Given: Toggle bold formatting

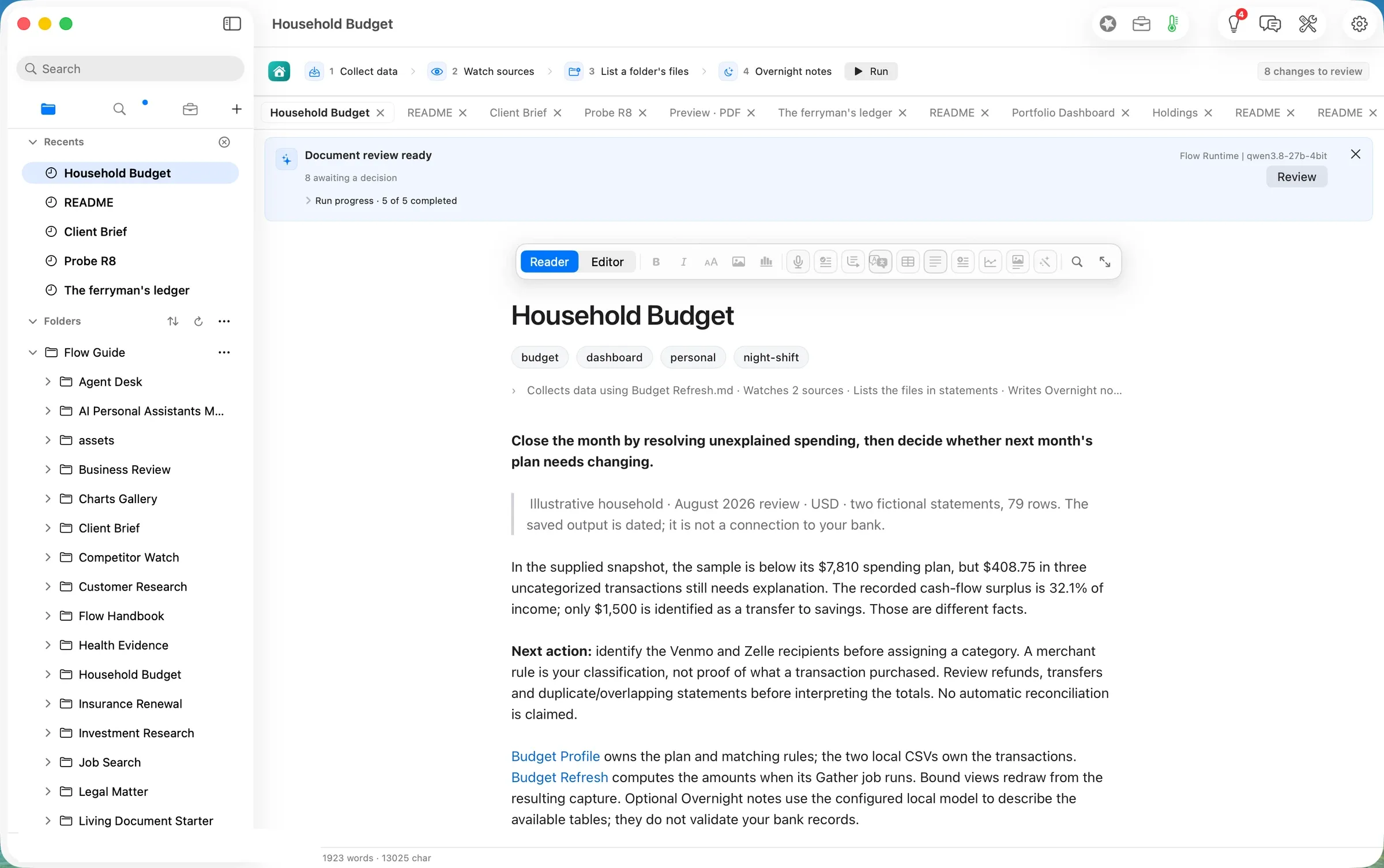Looking at the screenshot, I should pos(656,262).
